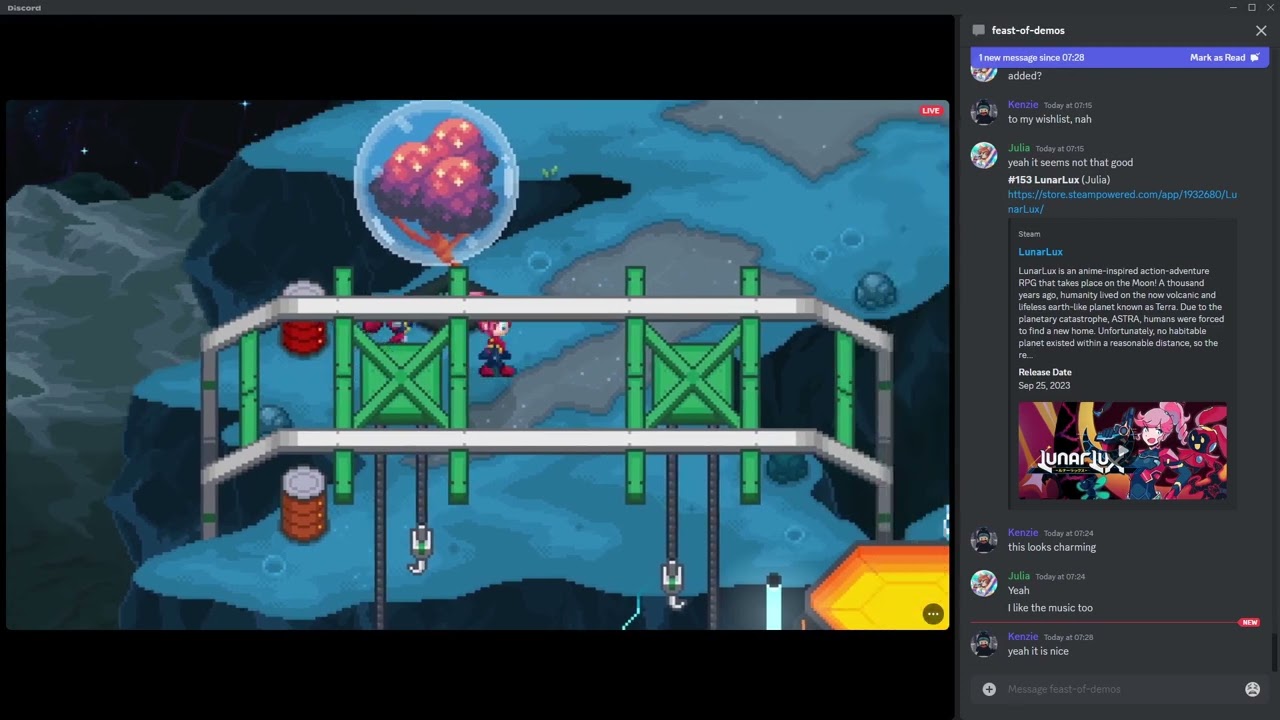Click the feast-of-demos channel title

coord(1028,31)
